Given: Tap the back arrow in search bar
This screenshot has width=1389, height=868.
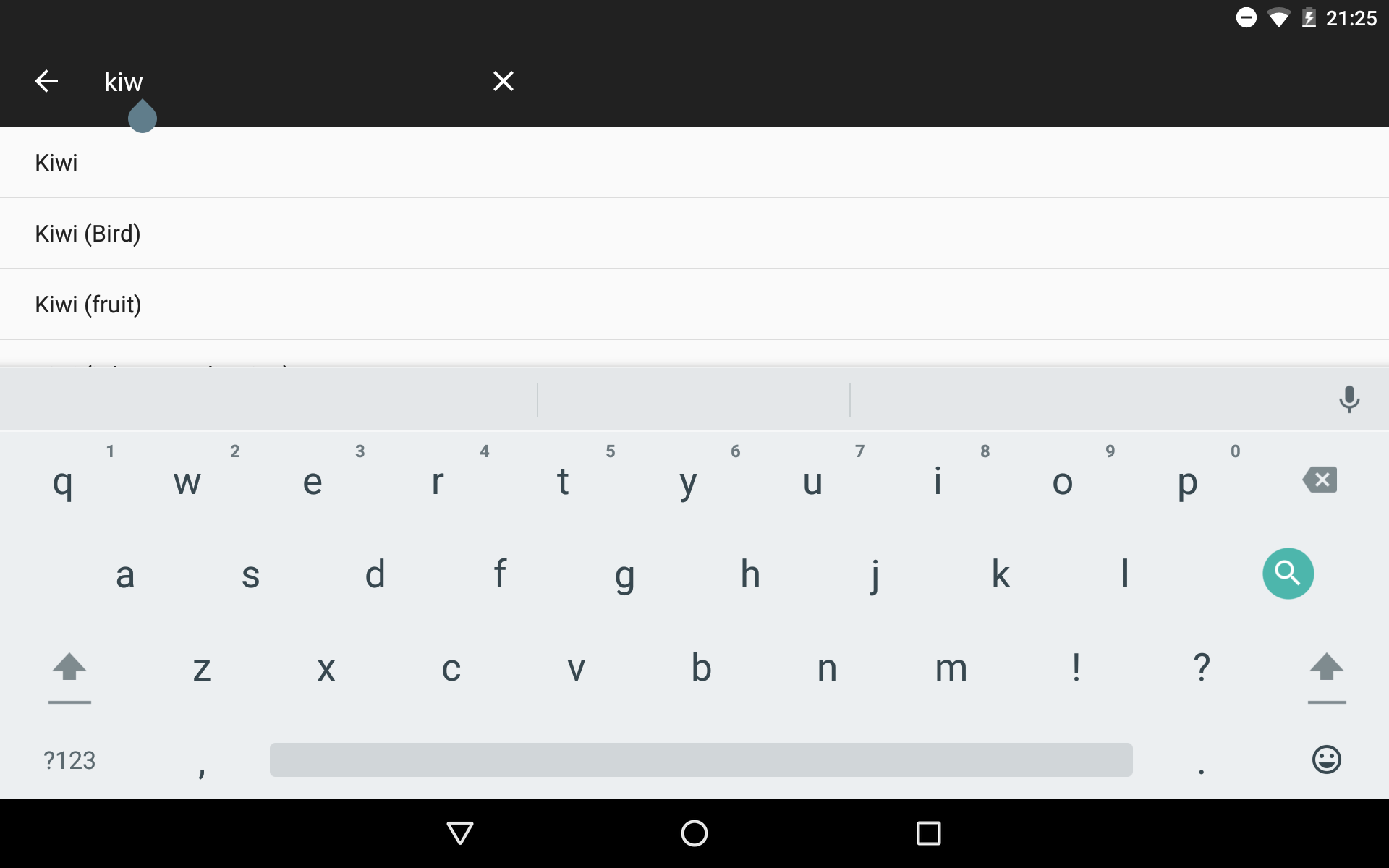Looking at the screenshot, I should pyautogui.click(x=46, y=81).
